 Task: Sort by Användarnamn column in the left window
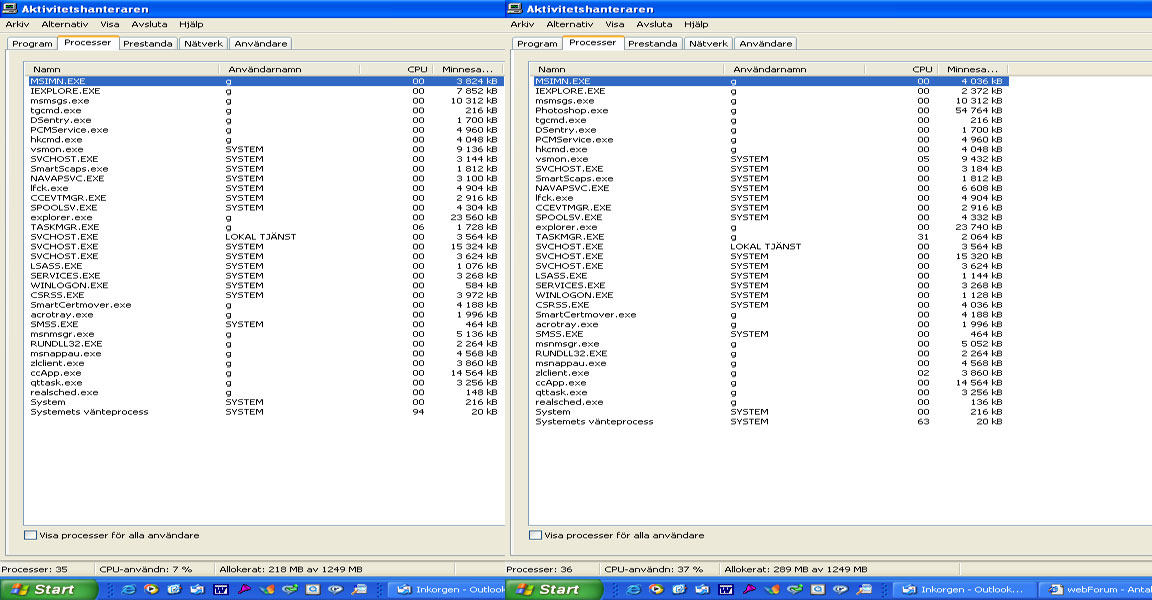click(289, 69)
